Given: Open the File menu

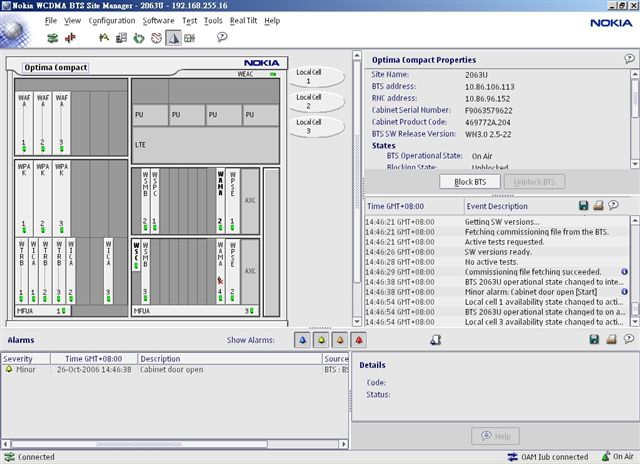Looking at the screenshot, I should pos(51,20).
